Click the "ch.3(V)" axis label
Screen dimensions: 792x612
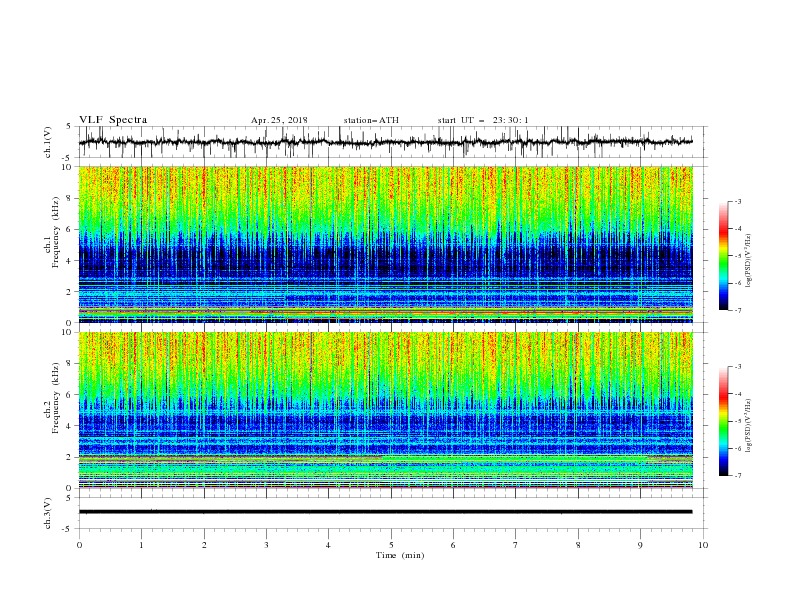pyautogui.click(x=48, y=513)
